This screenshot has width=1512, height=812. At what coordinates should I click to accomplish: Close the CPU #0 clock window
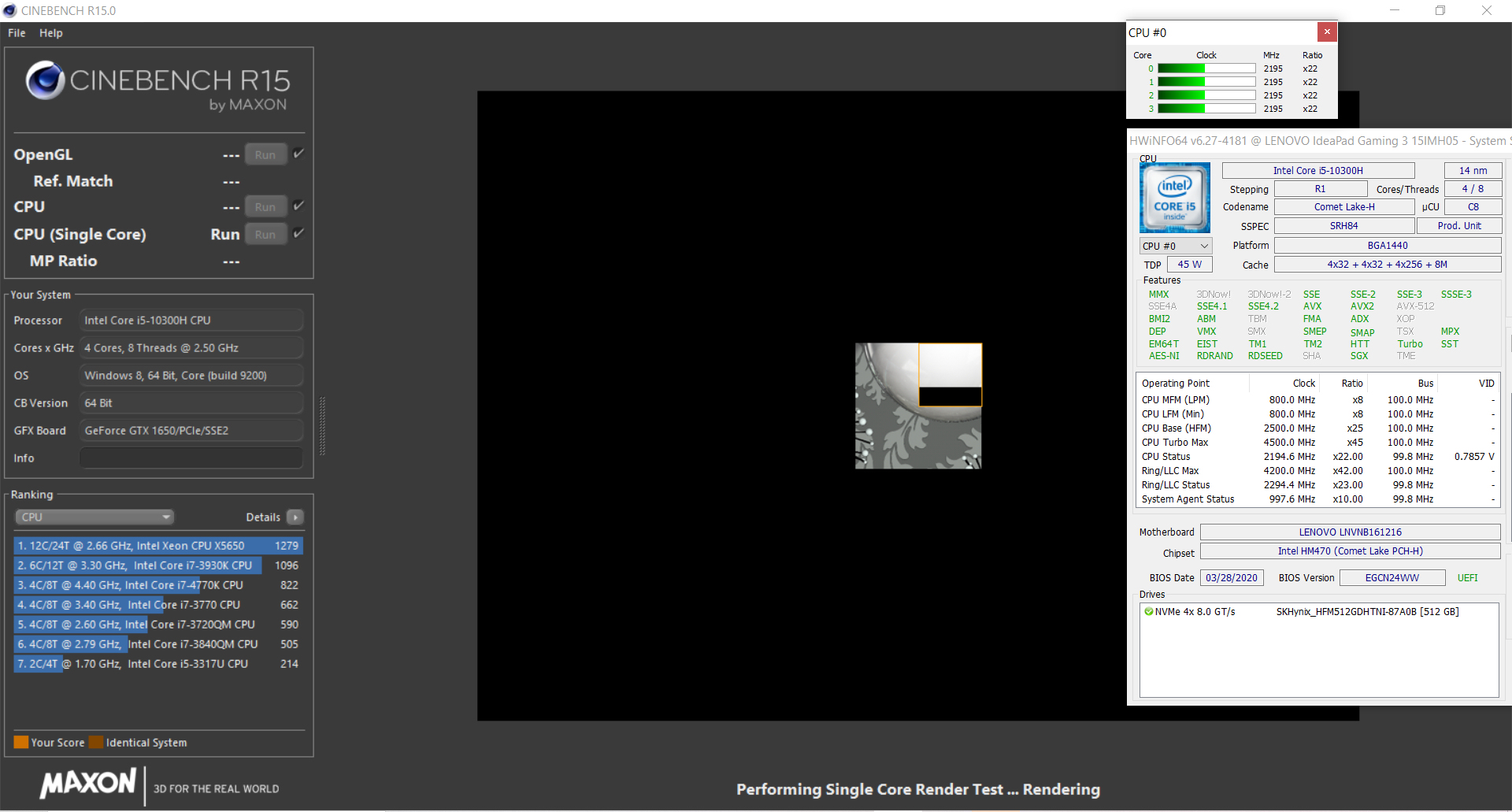(1327, 32)
